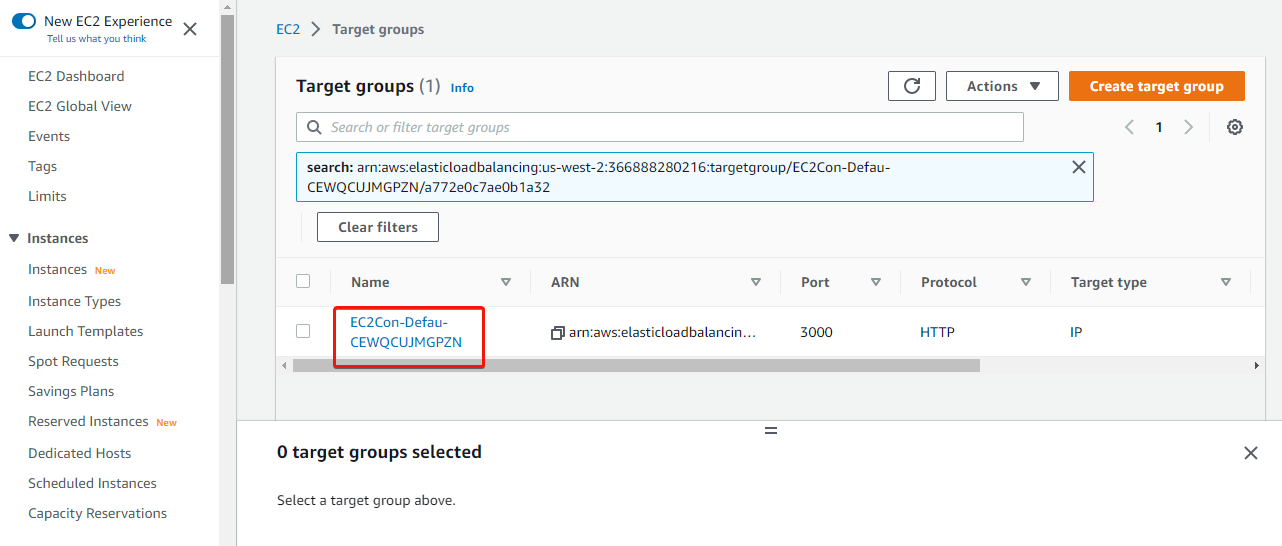Image resolution: width=1282 pixels, height=546 pixels.
Task: Open the 'Tell us what you think' link
Action: pyautogui.click(x=97, y=39)
